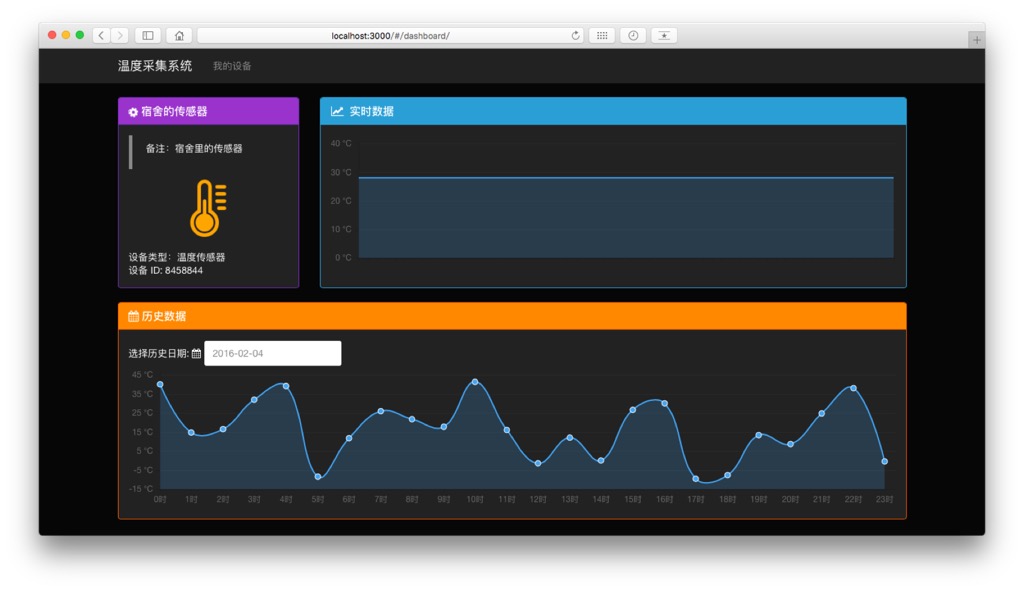Minimize the Safari window with the yellow button
Image resolution: width=1024 pixels, height=591 pixels.
[66, 35]
